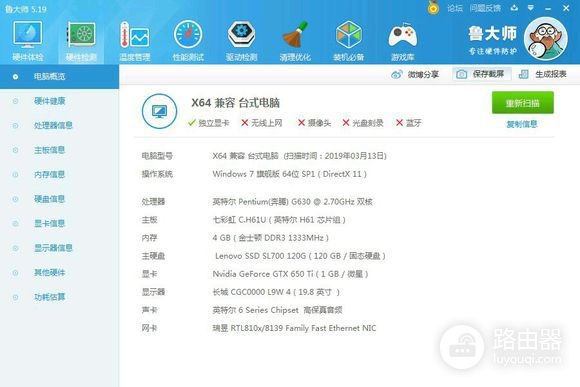
Task: Click the 电脑型号 scan date line
Action: [x=299, y=156]
